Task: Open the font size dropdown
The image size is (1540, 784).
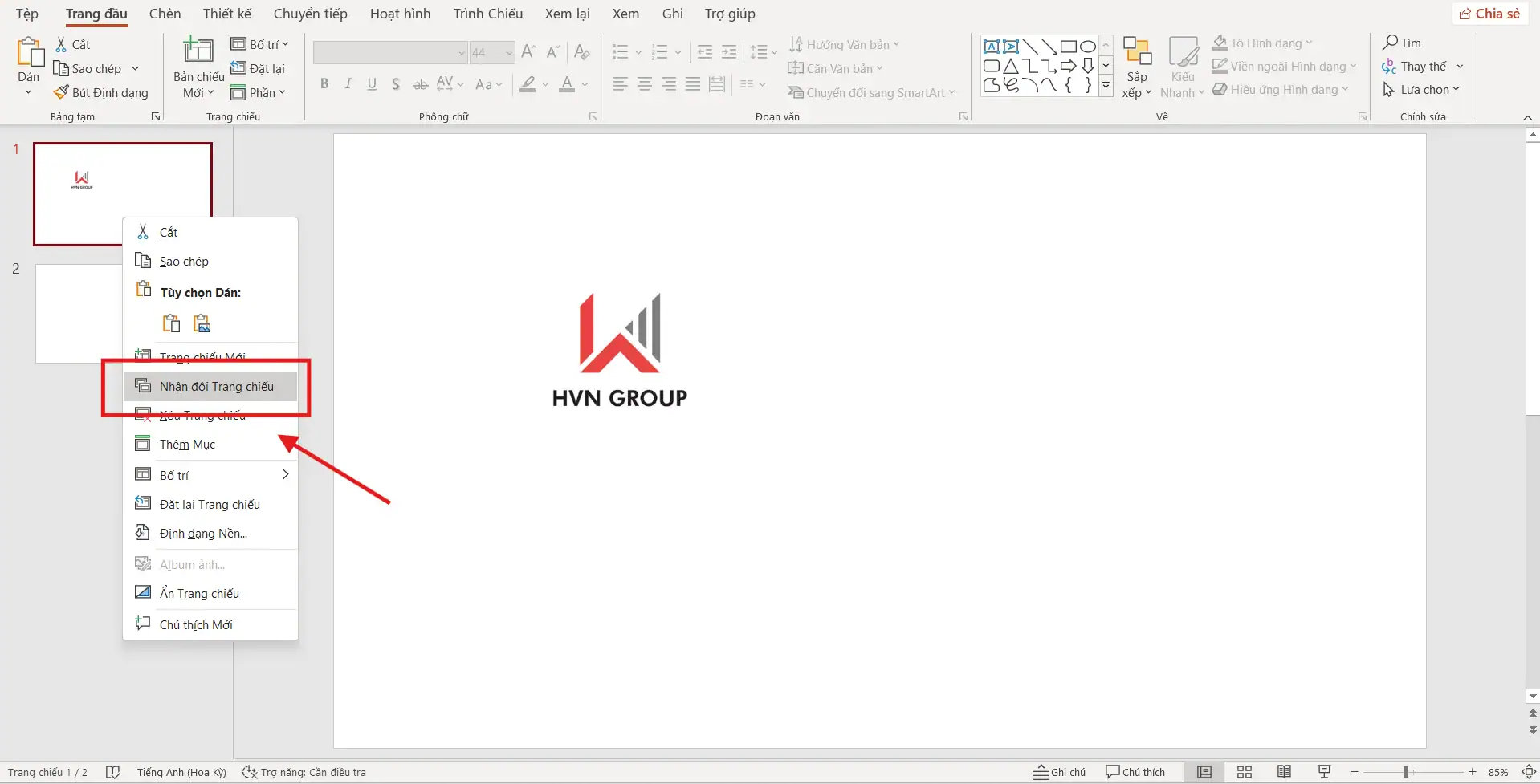Action: [x=507, y=52]
